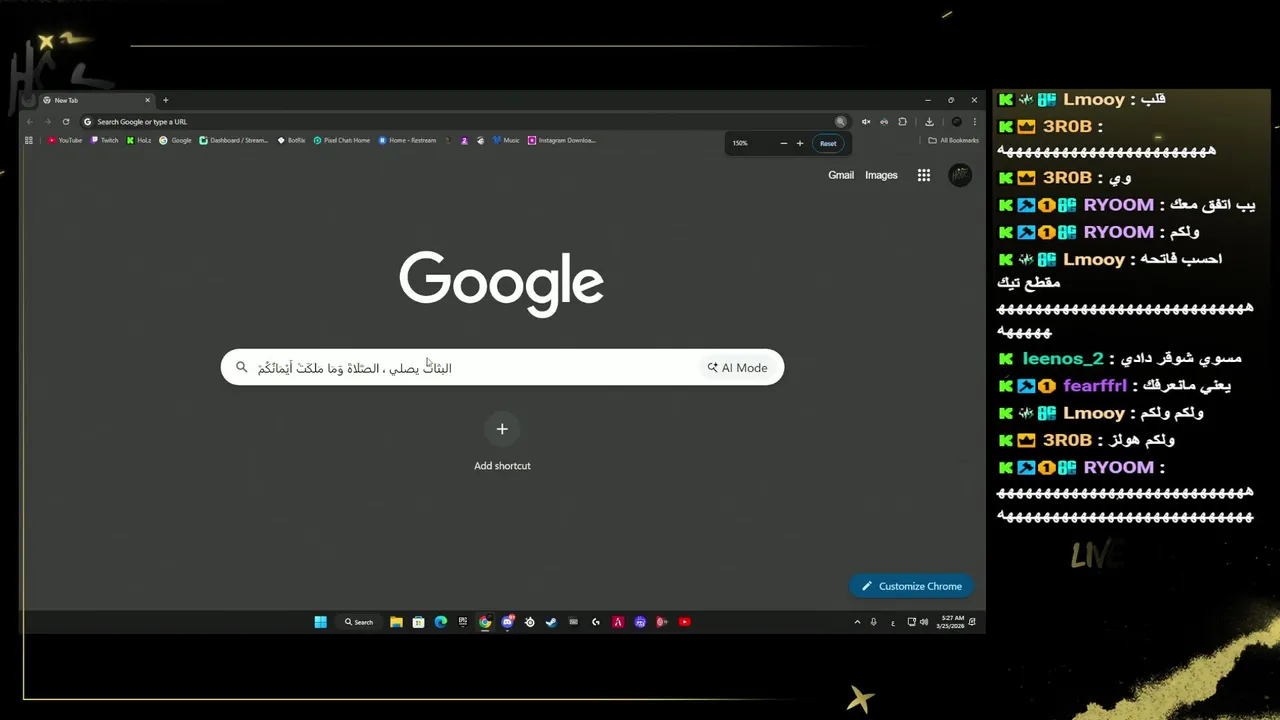
Task: Click the muted speaker icon in toolbar
Action: coord(866,122)
